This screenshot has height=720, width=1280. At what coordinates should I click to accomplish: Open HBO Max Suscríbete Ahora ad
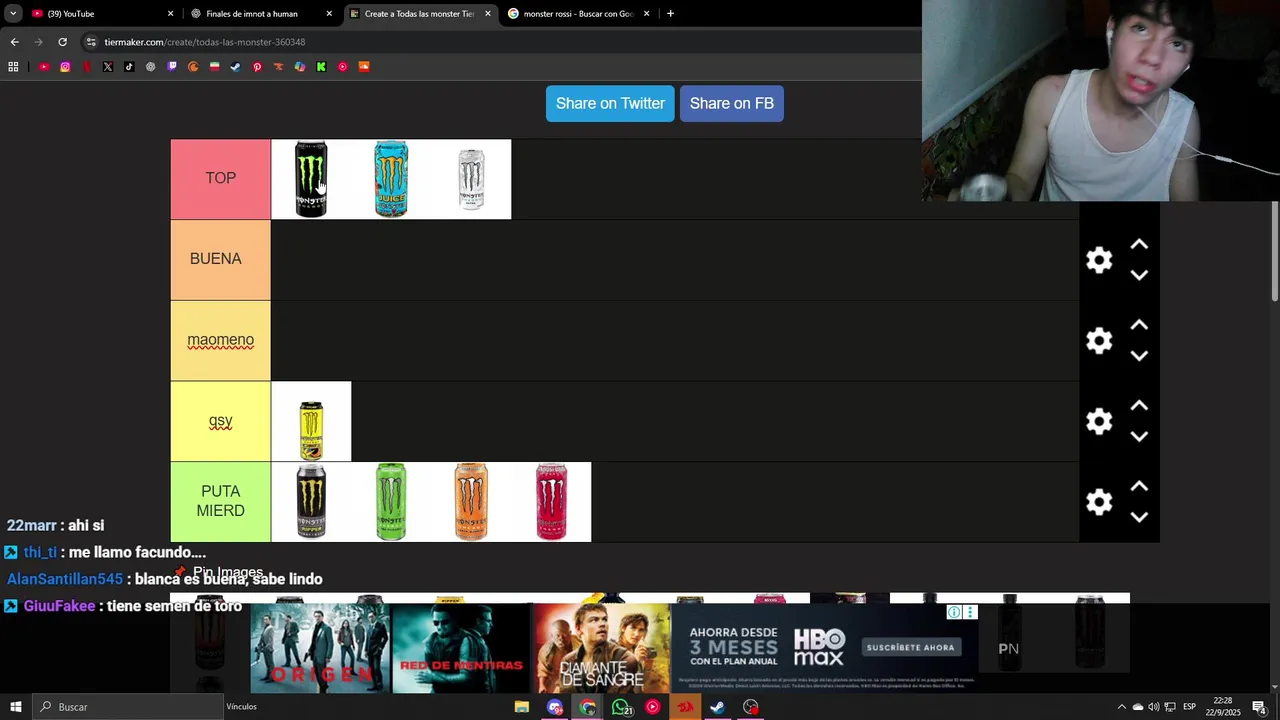click(x=910, y=647)
